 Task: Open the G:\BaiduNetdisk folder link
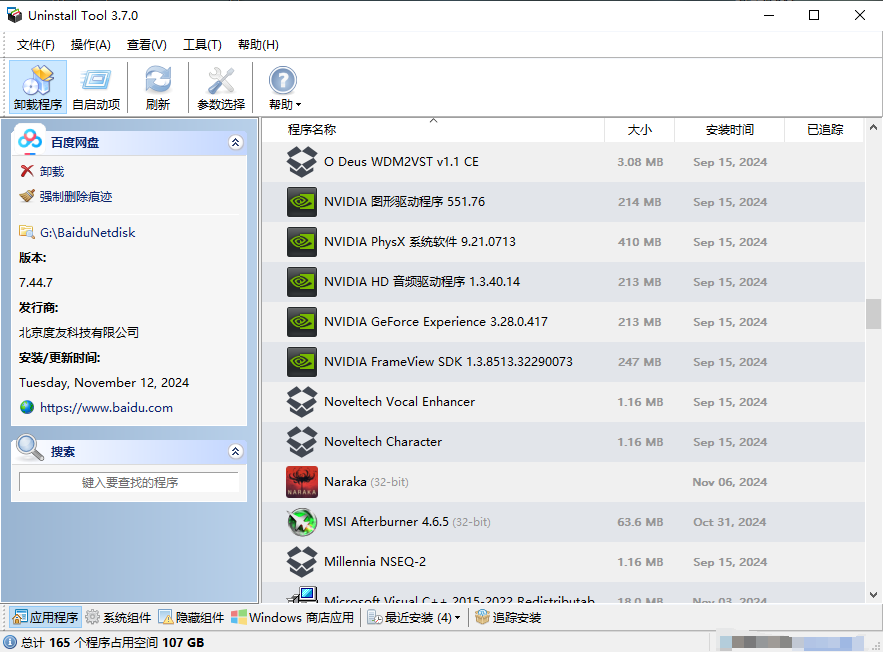pos(87,232)
